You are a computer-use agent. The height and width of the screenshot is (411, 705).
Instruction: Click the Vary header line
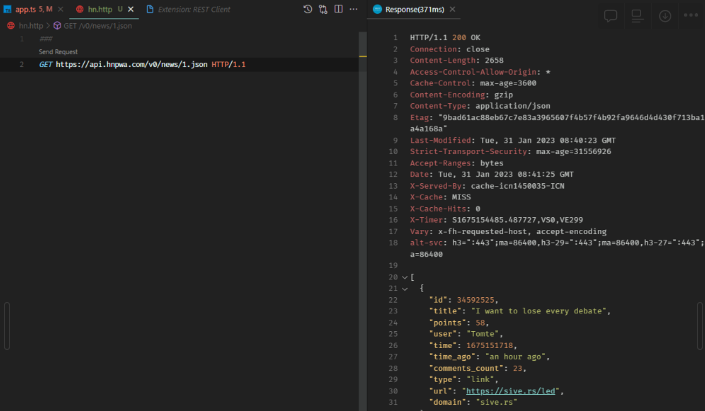click(x=508, y=232)
